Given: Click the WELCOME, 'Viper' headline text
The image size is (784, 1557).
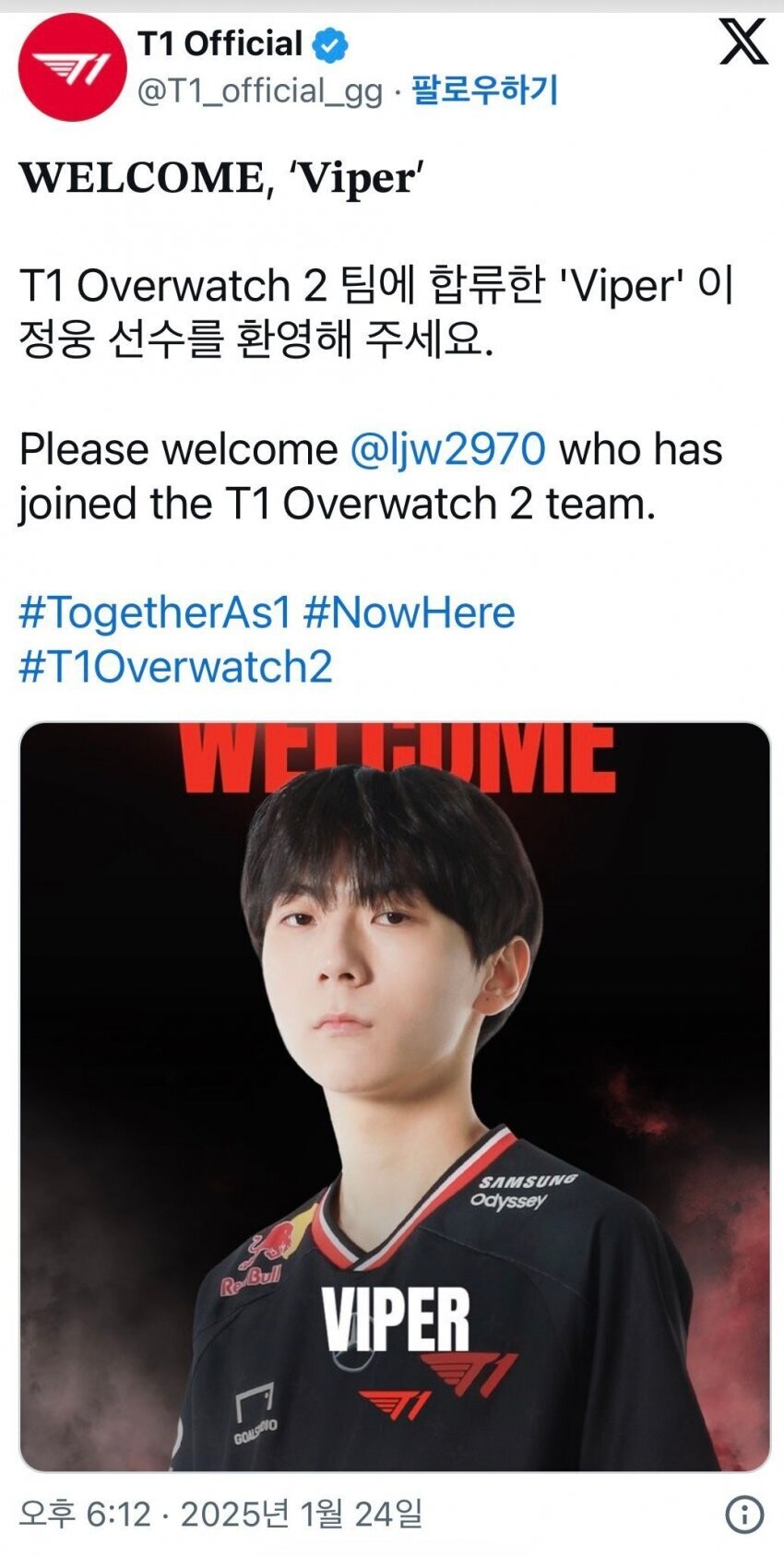Looking at the screenshot, I should pyautogui.click(x=220, y=177).
